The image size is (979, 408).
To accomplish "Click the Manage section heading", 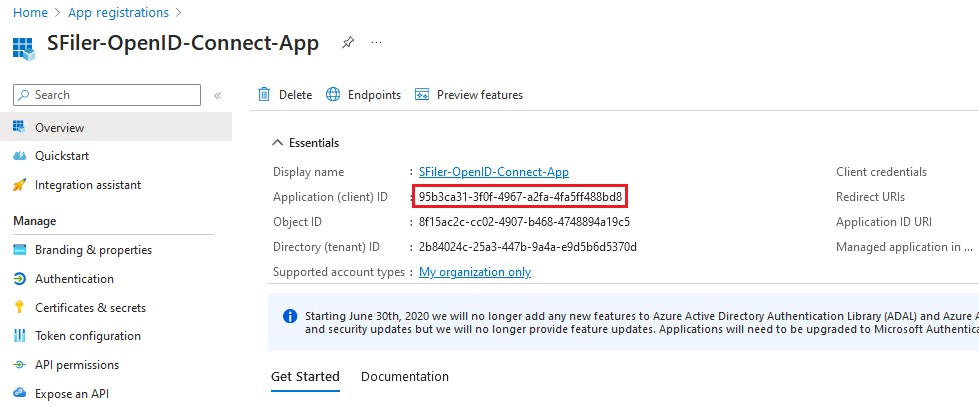I will click(x=34, y=221).
